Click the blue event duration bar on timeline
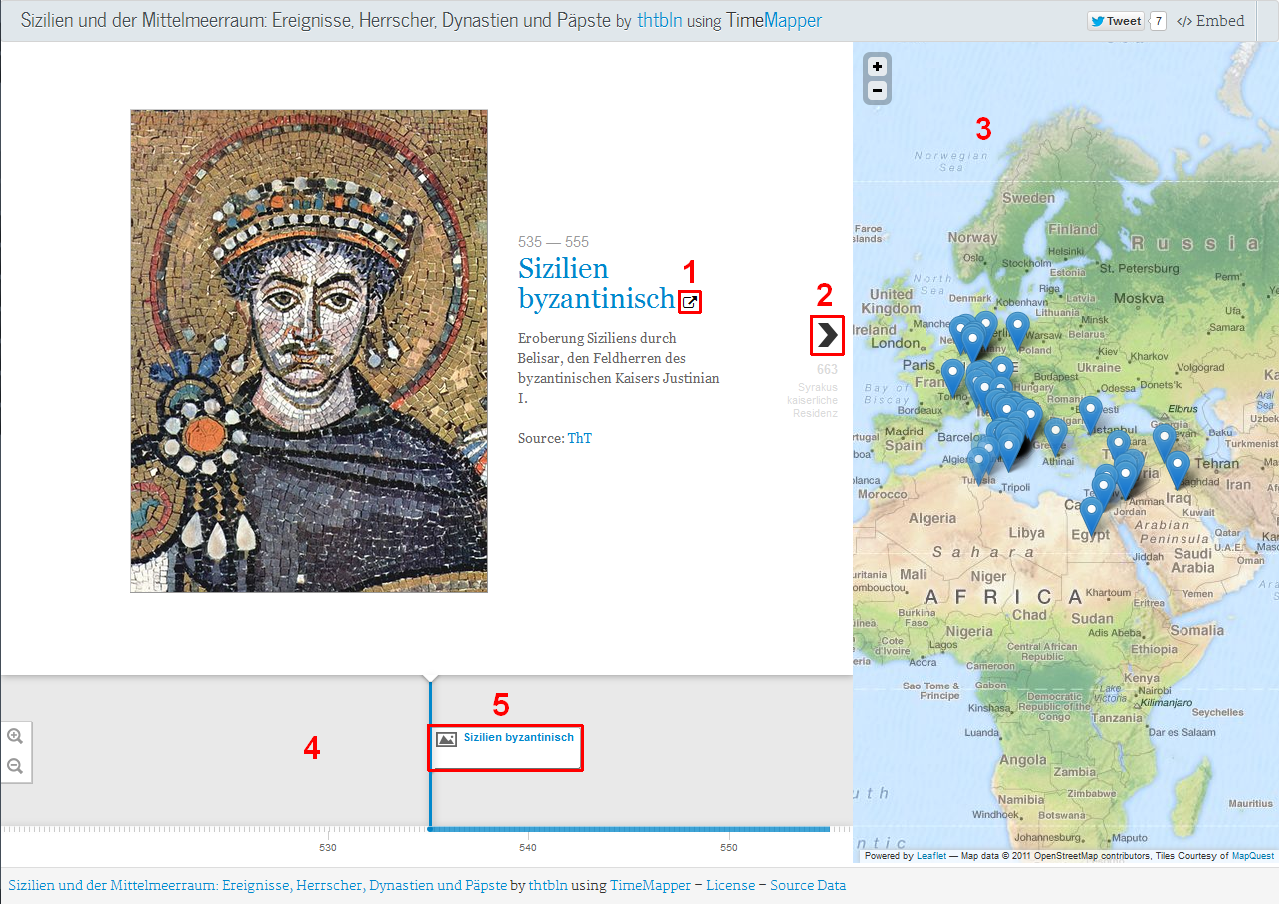1279x904 pixels. [630, 829]
